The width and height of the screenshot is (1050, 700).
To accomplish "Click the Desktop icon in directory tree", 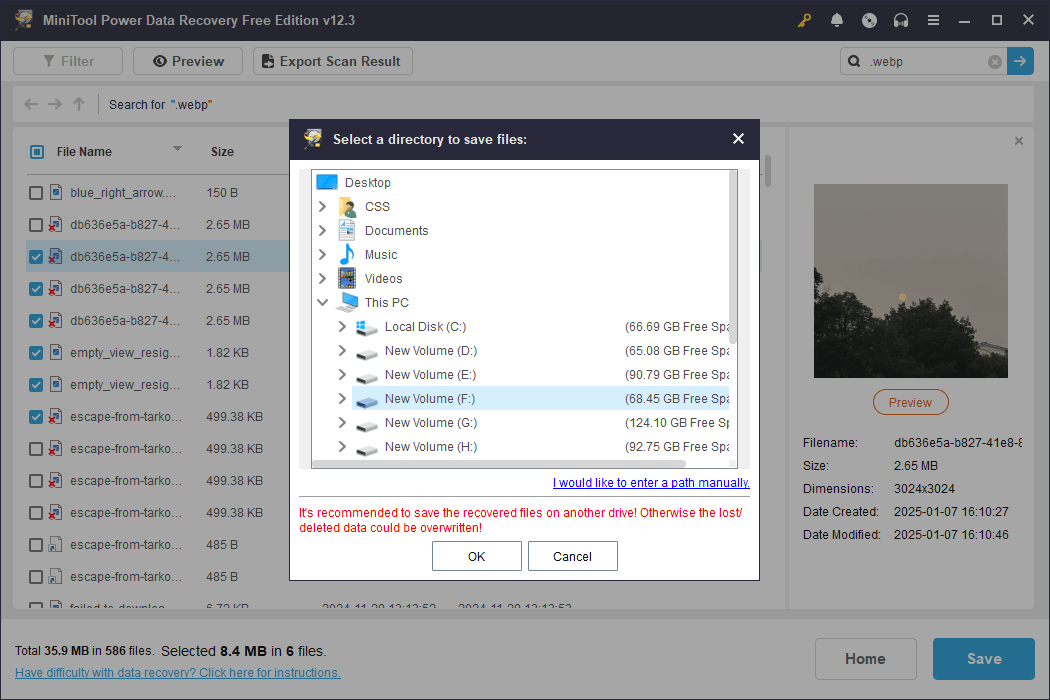I will click(x=327, y=182).
